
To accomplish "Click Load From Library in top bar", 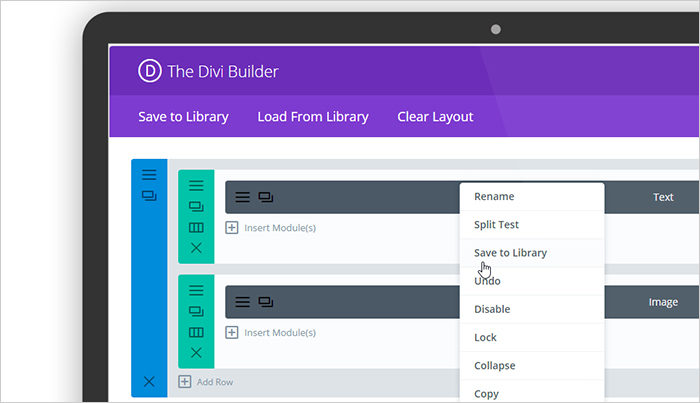I will click(312, 117).
